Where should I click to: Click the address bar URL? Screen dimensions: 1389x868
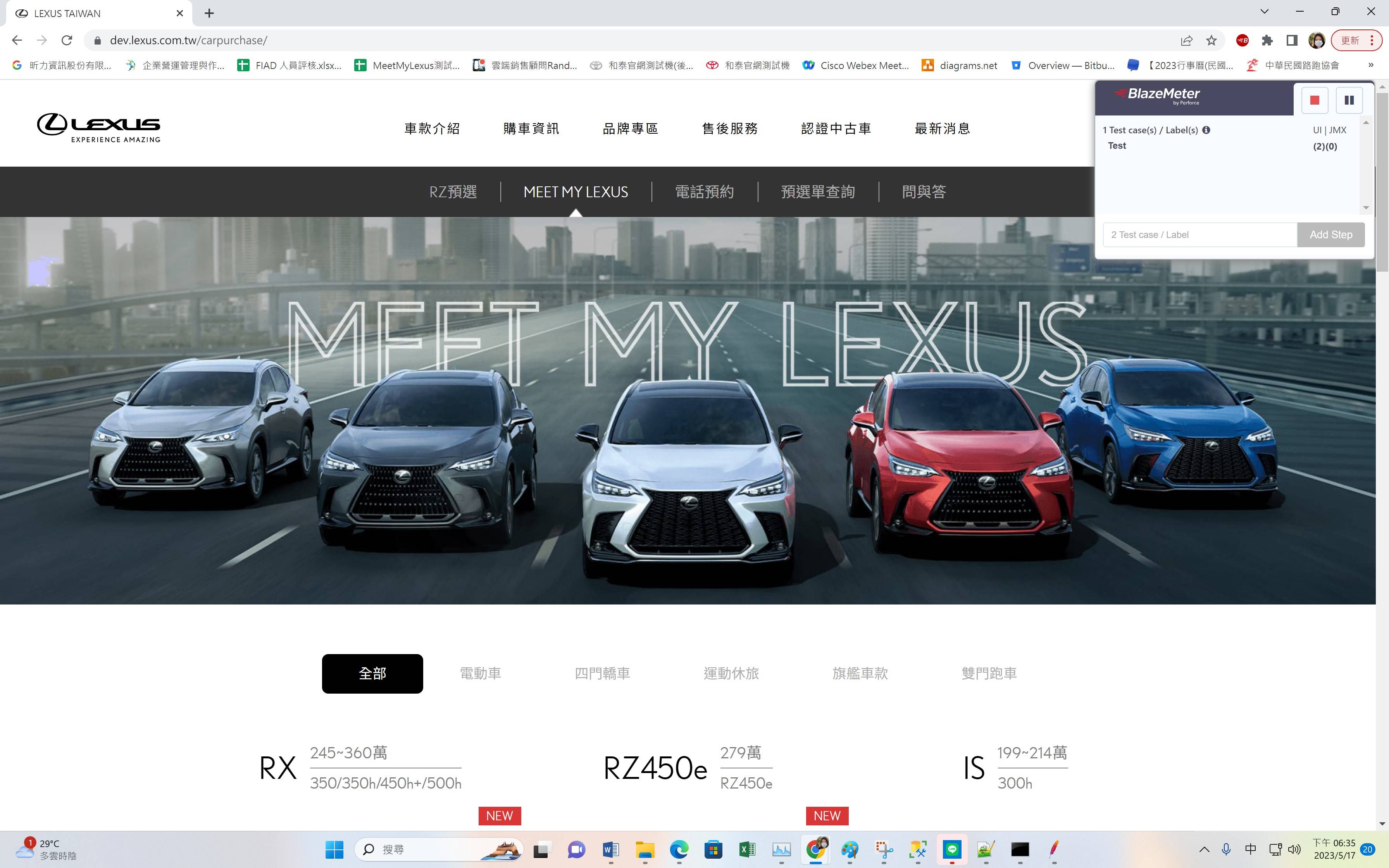[x=188, y=40]
